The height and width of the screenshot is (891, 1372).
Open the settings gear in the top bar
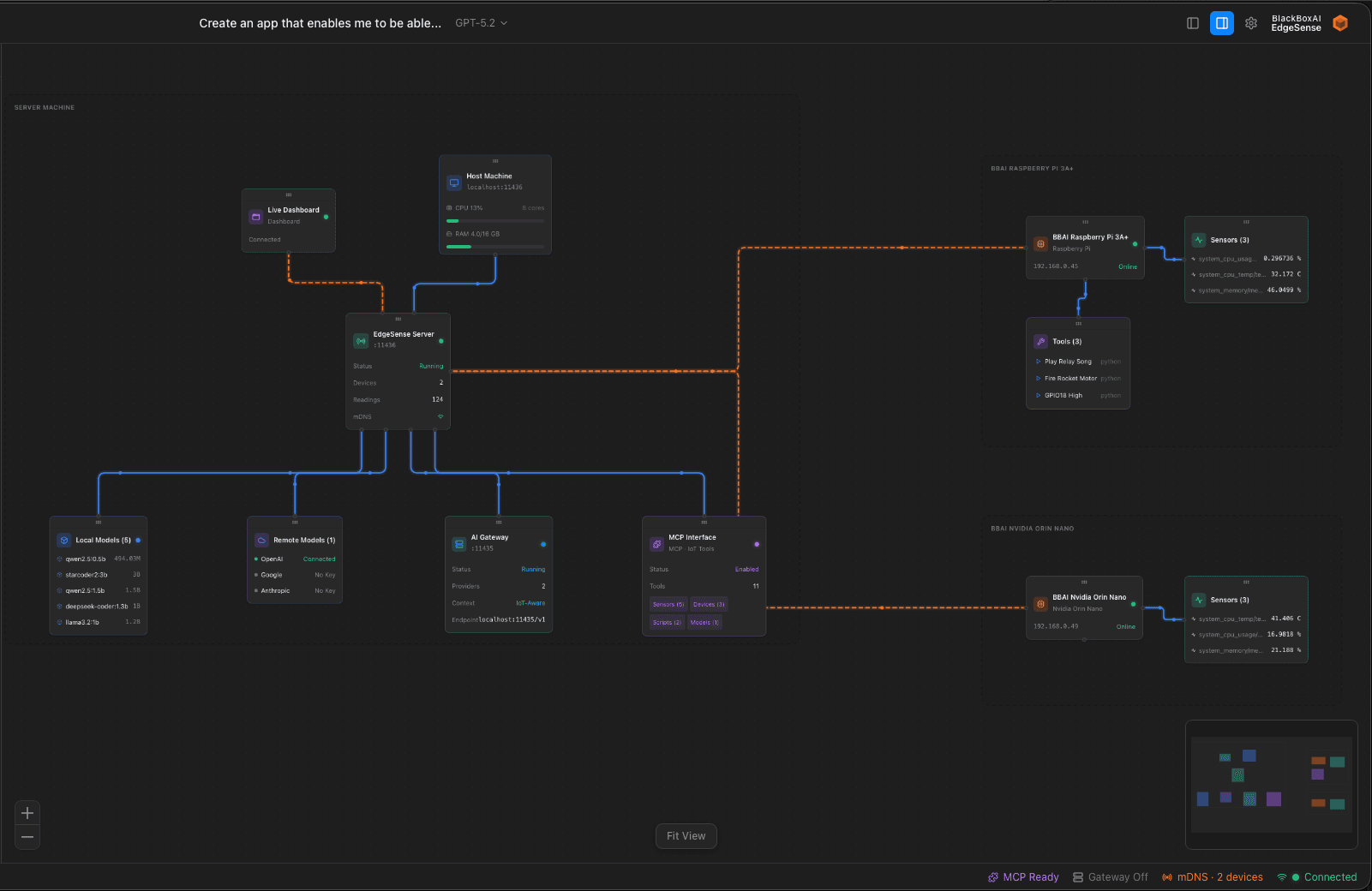pyautogui.click(x=1250, y=23)
